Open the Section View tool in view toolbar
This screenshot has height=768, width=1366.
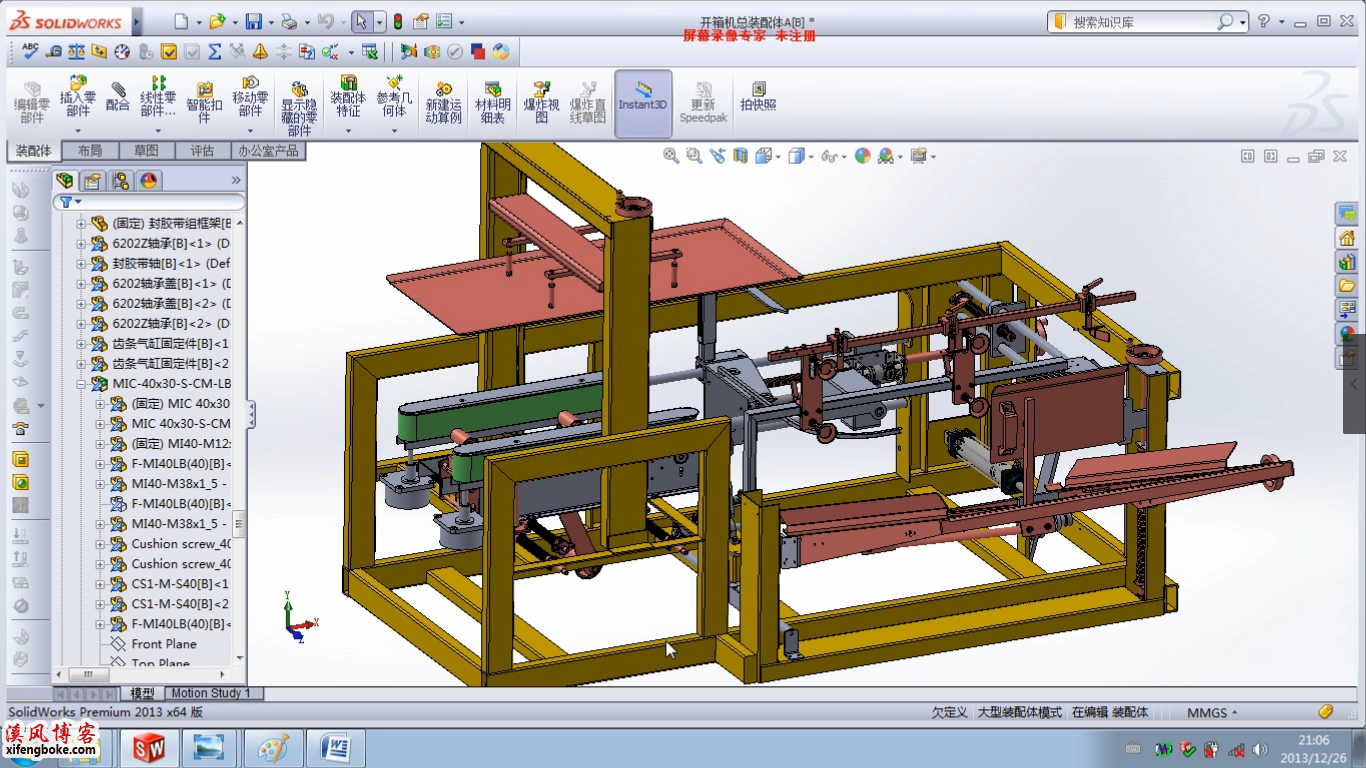(740, 156)
